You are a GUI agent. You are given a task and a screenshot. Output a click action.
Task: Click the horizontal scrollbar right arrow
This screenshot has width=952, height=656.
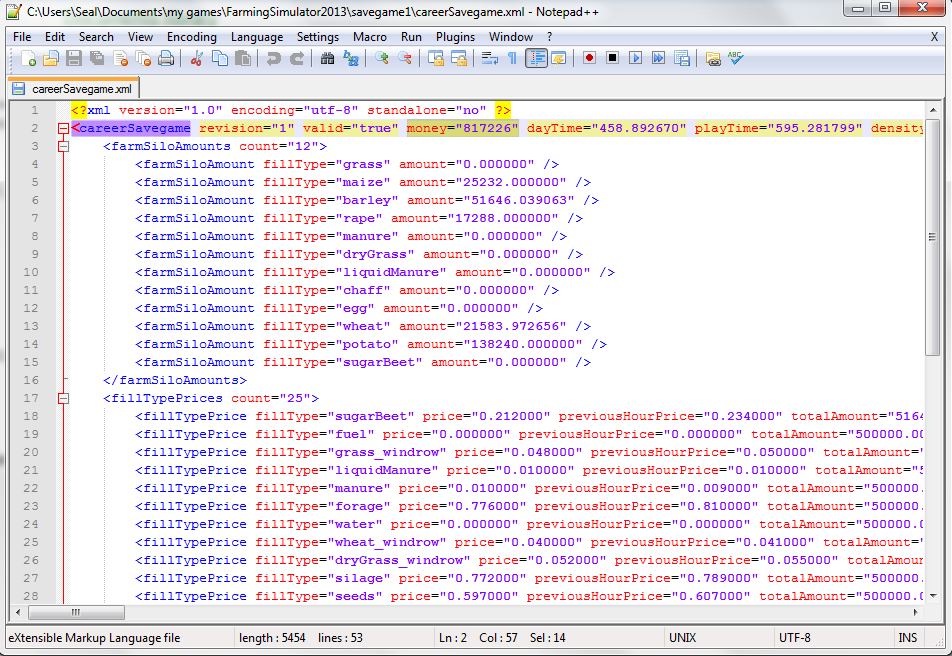pos(916,612)
